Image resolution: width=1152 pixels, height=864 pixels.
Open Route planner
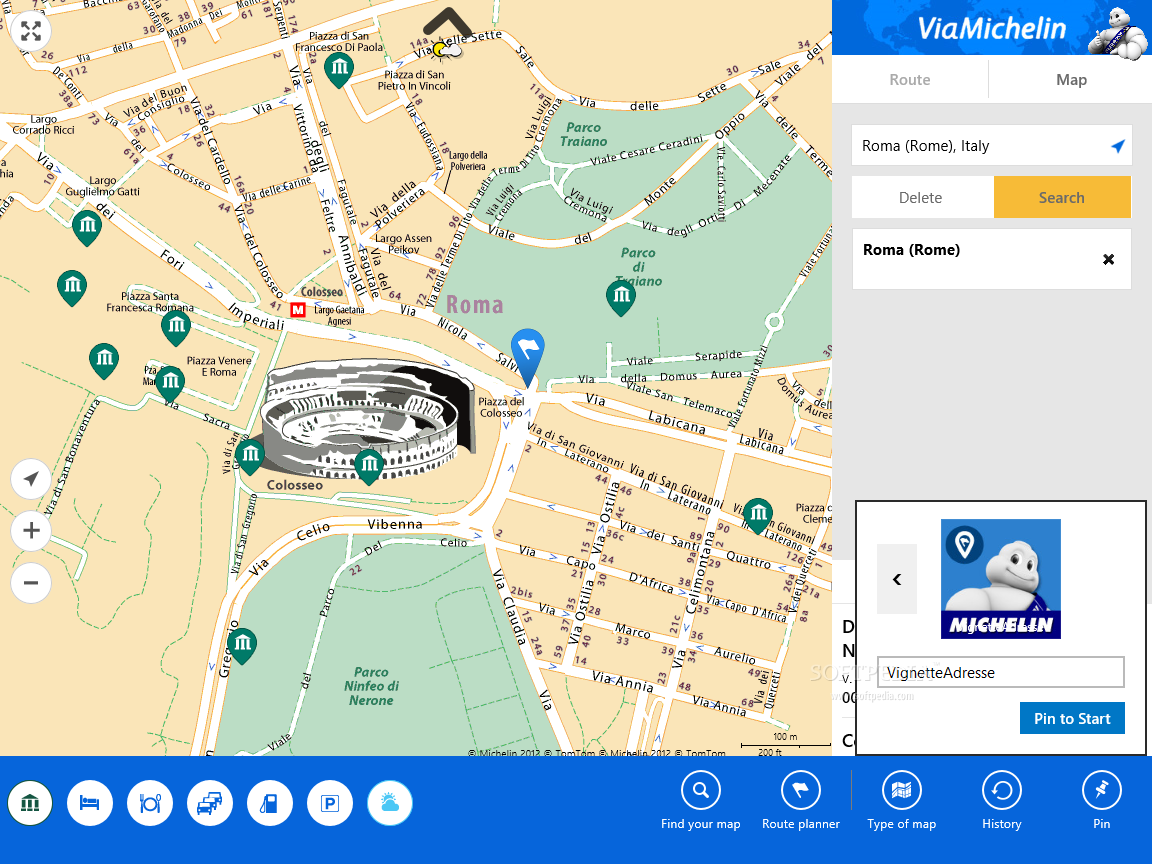tap(801, 802)
